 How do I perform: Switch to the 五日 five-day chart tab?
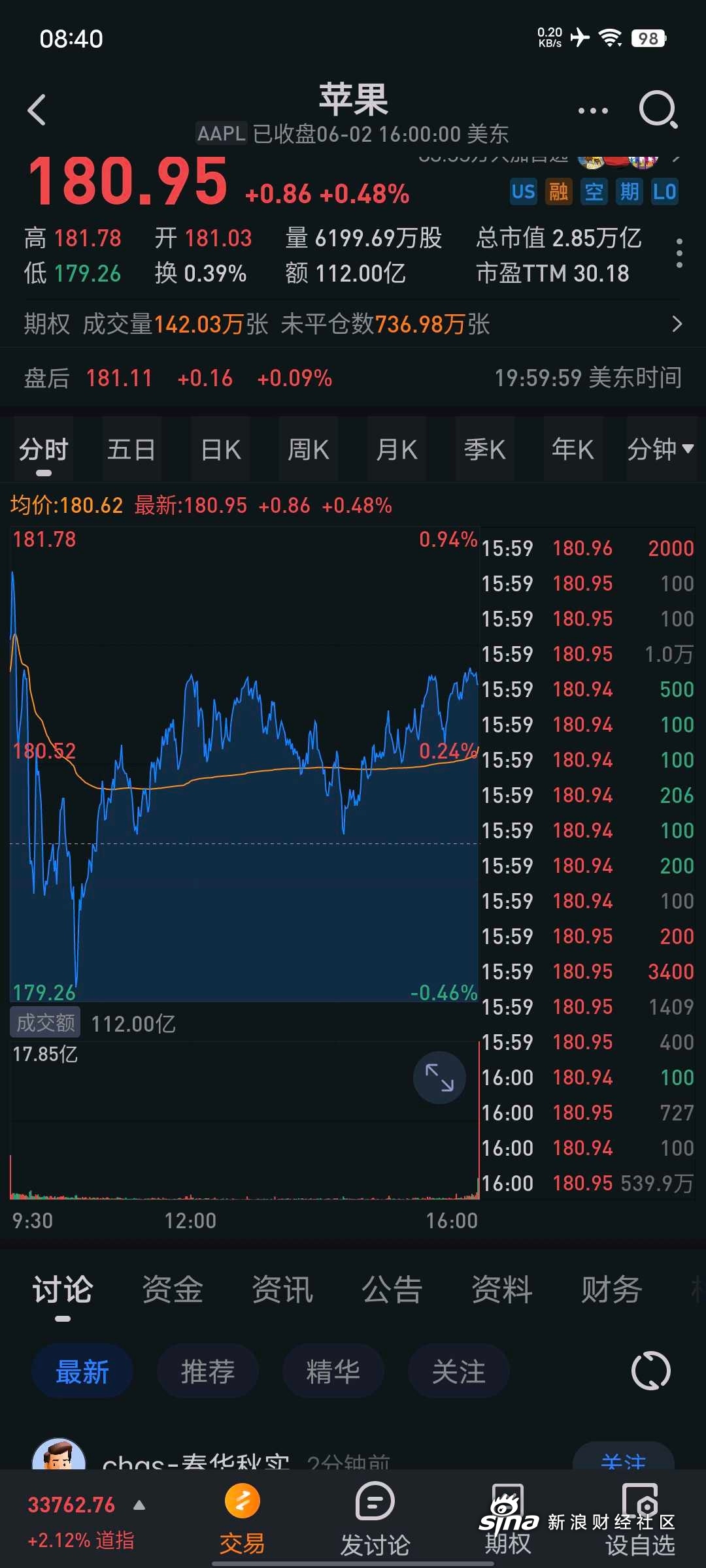(132, 449)
